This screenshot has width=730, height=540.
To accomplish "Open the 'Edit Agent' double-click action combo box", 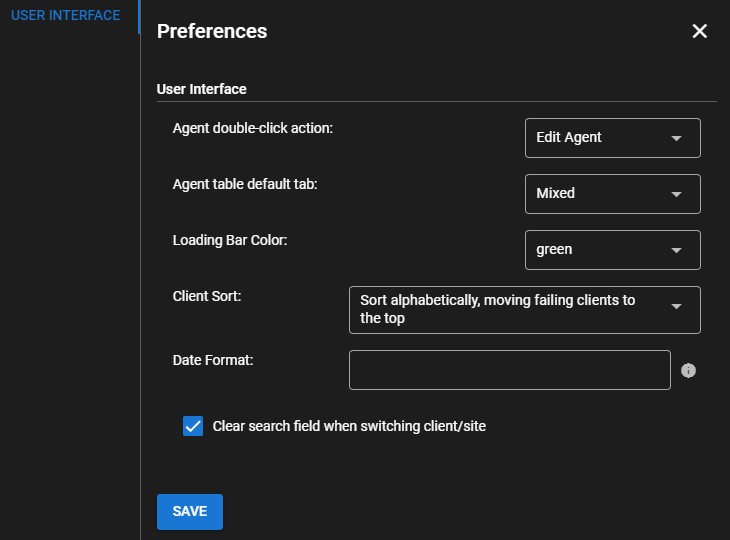I will (x=613, y=138).
